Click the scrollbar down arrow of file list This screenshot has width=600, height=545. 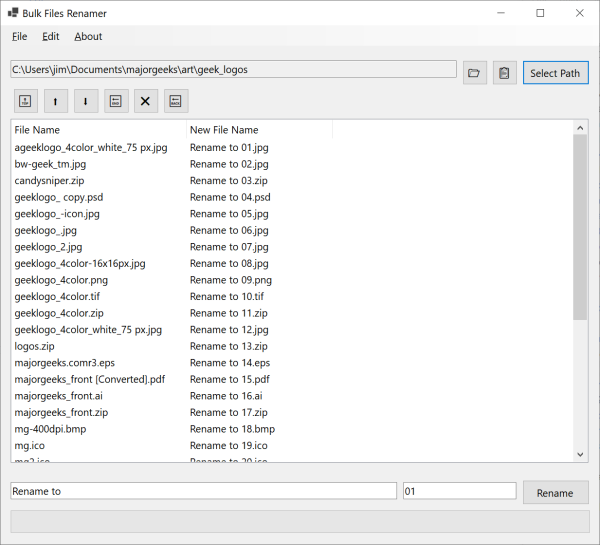pos(580,454)
